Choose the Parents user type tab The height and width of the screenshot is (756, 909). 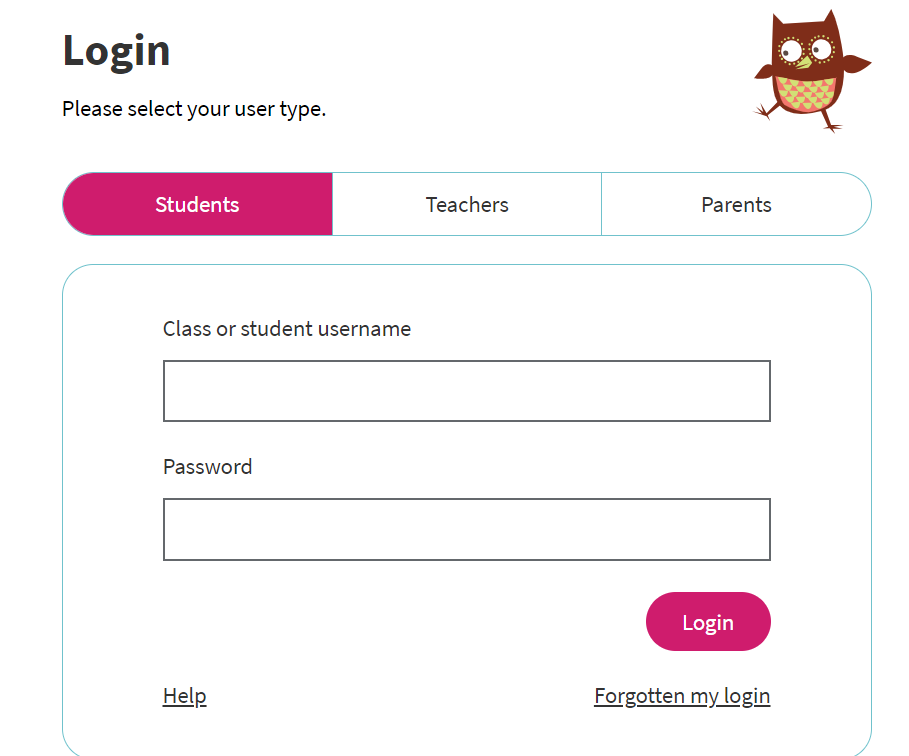(x=736, y=204)
